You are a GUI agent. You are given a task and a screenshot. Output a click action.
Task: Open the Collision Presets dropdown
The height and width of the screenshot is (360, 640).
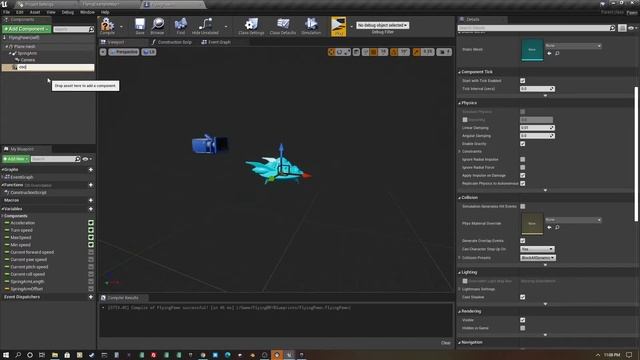pos(538,258)
